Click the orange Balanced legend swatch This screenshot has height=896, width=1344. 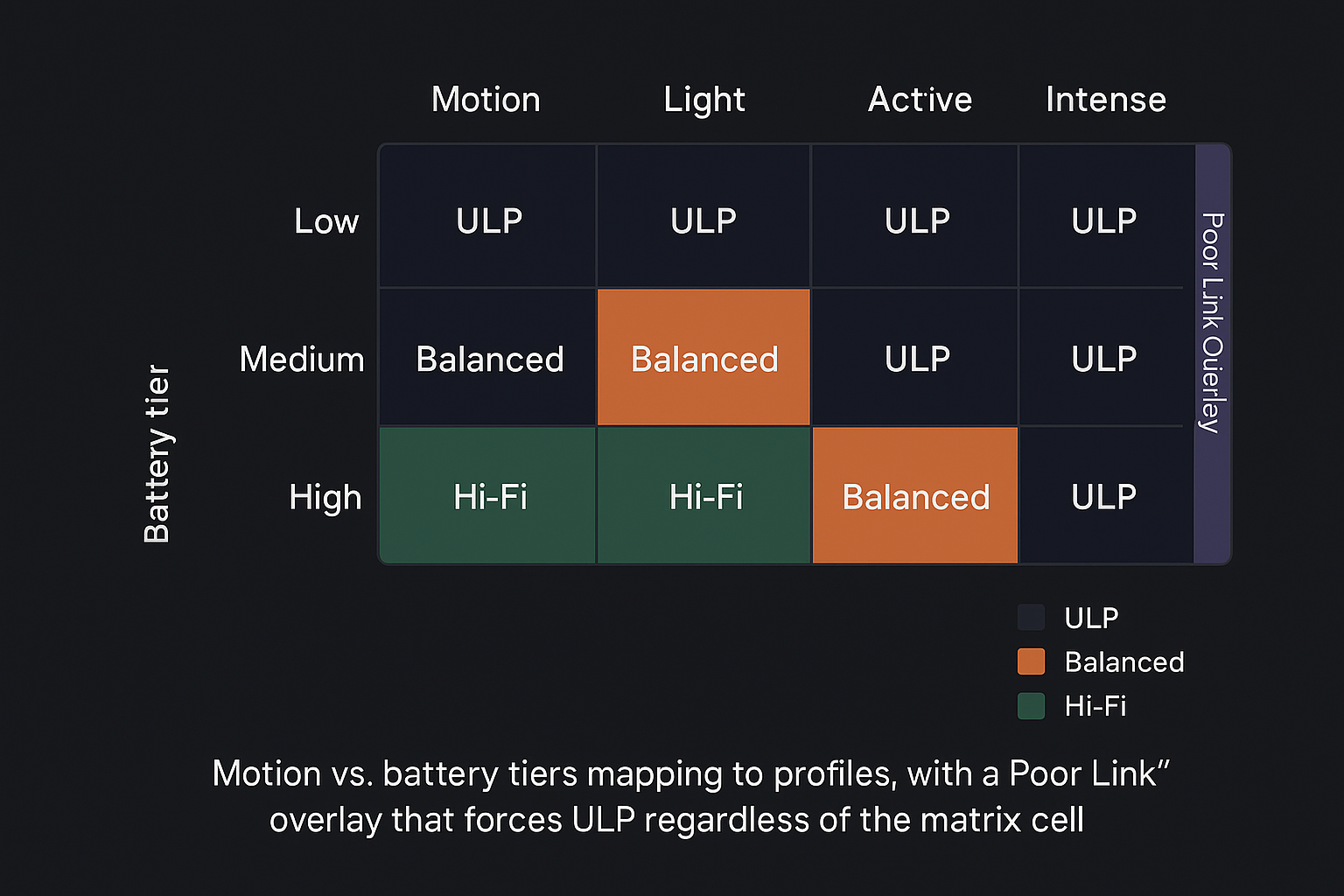click(1031, 661)
